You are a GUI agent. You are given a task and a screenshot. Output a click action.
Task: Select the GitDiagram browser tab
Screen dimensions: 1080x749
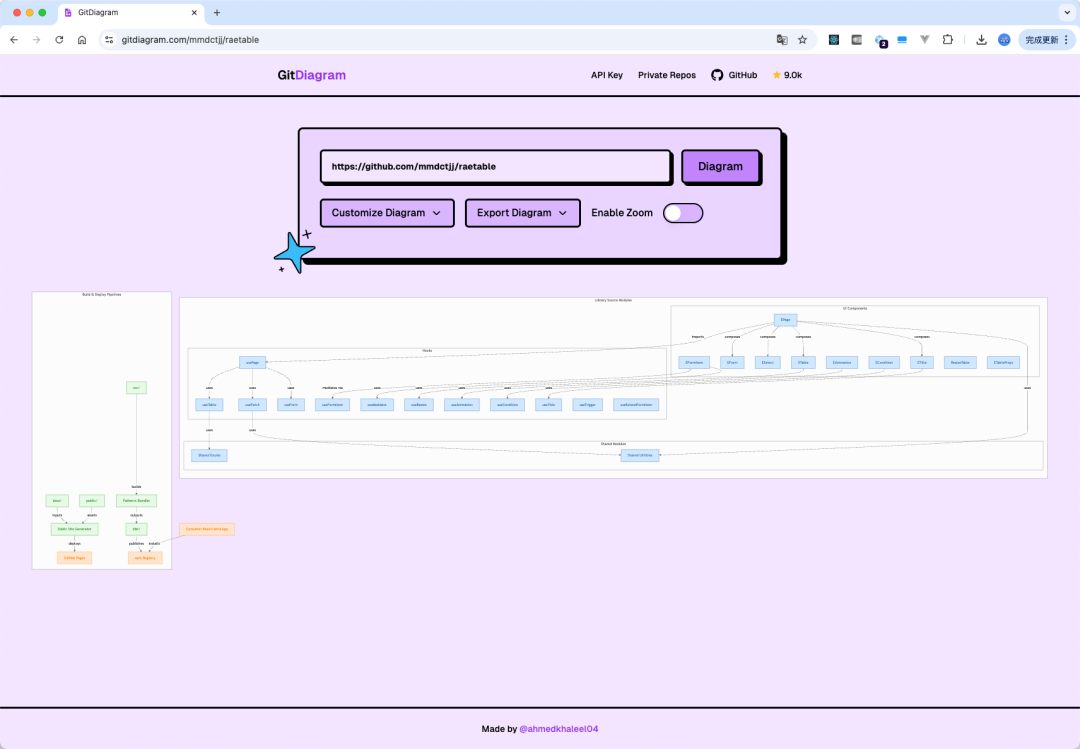click(129, 12)
